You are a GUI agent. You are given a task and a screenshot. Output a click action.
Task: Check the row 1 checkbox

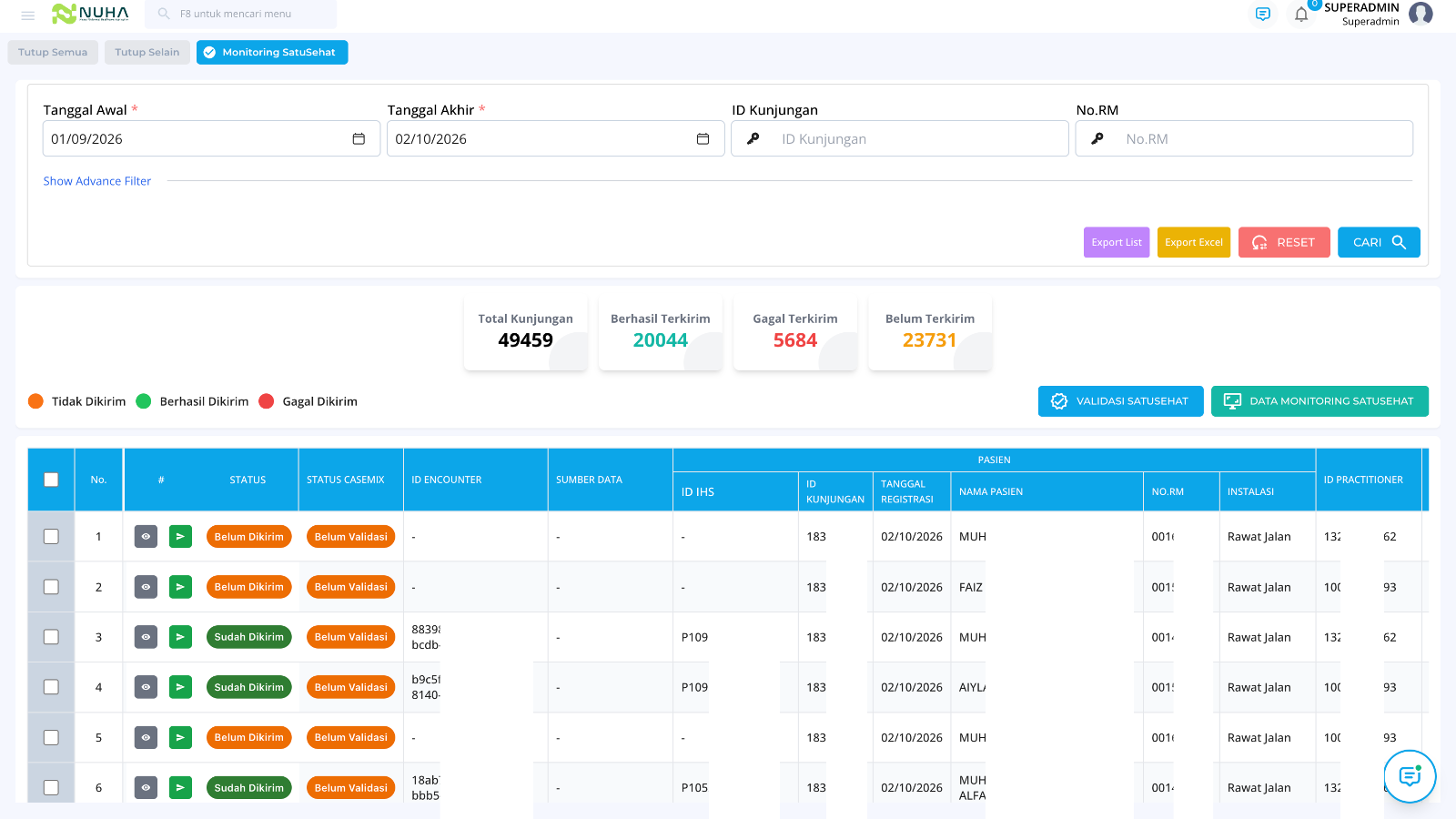click(x=51, y=537)
